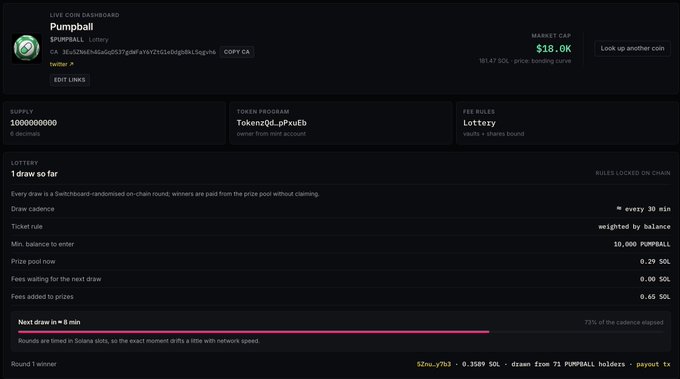Copy the contract address with COPY CA

[x=237, y=52]
